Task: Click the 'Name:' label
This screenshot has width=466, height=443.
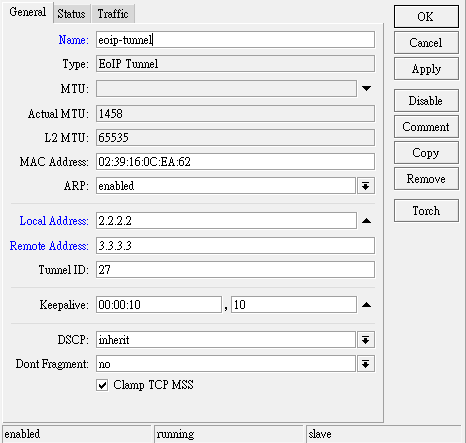Action: pyautogui.click(x=74, y=40)
